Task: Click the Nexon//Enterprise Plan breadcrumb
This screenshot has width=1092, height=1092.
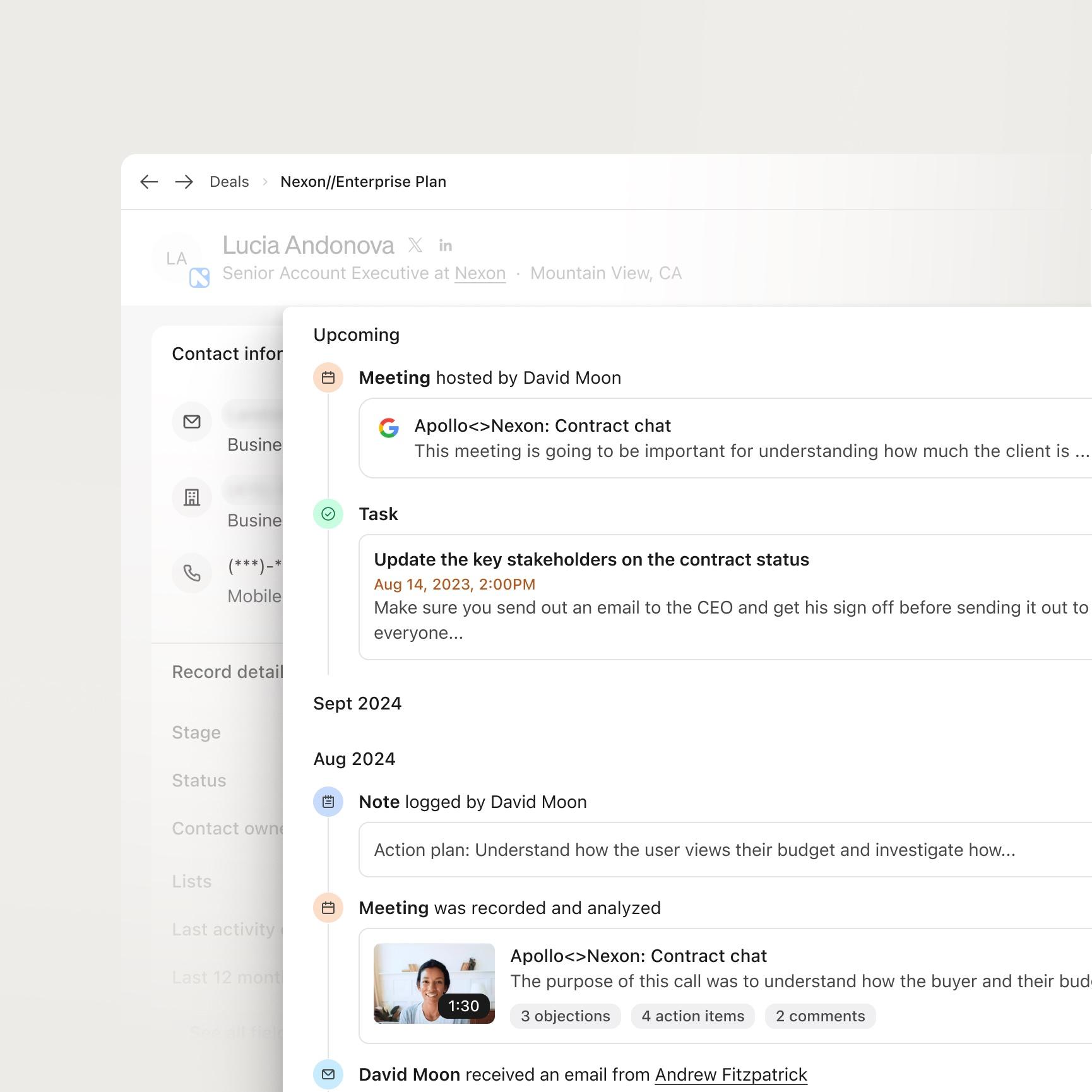Action: 363,182
